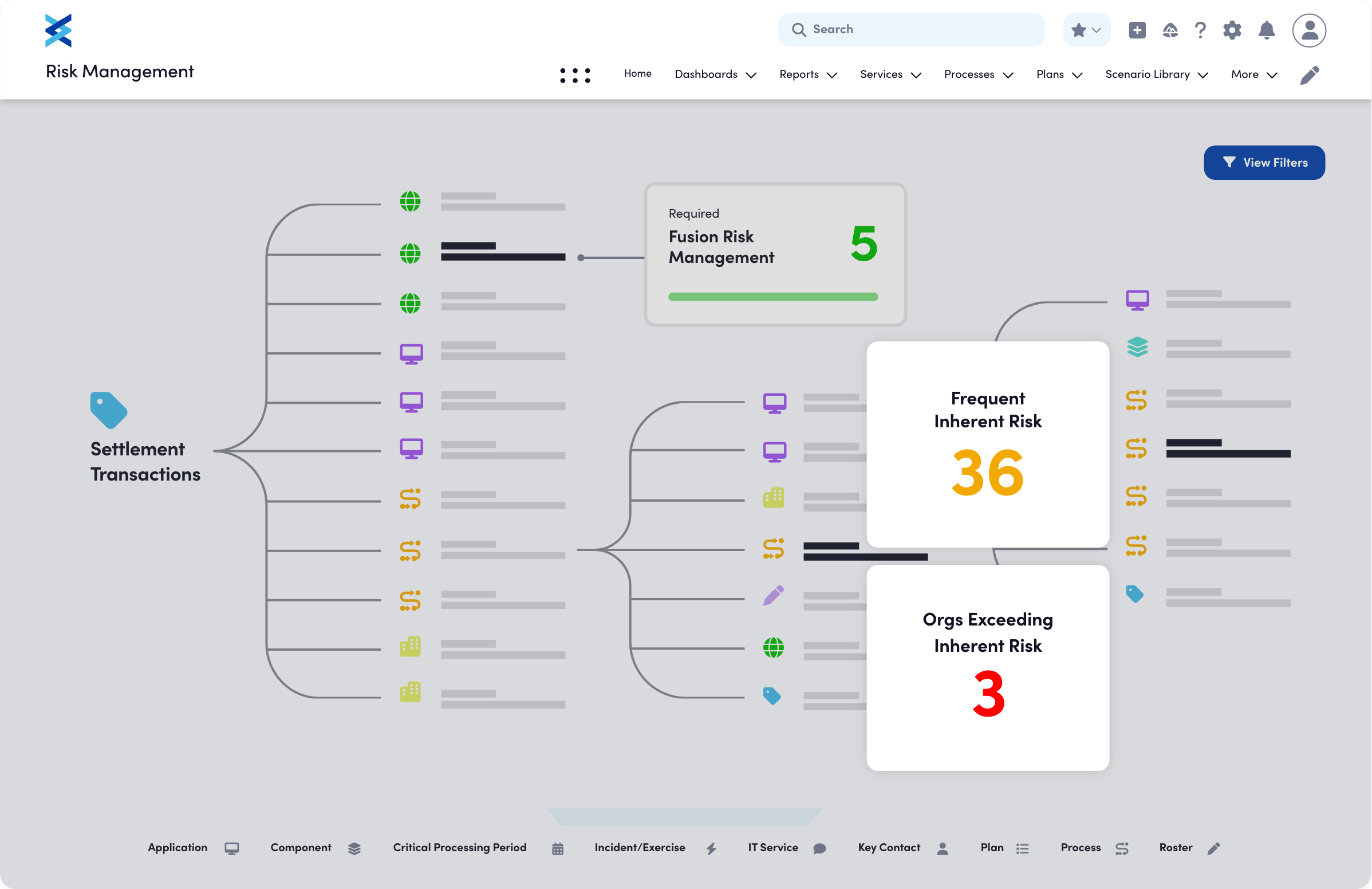Expand the Scenario Library menu
Screen dimensions: 1372x889
click(x=1156, y=74)
